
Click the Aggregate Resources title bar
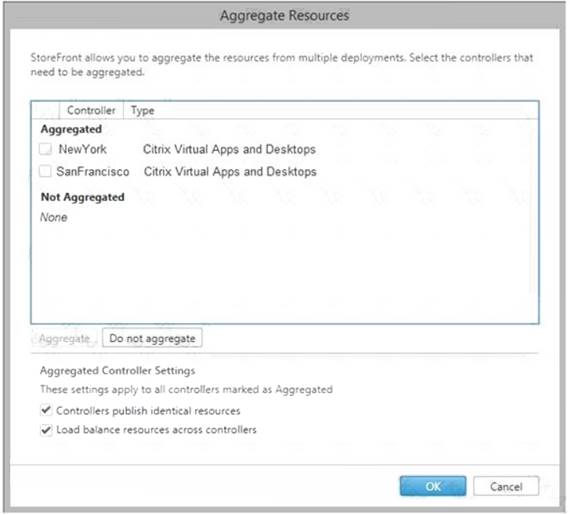(285, 16)
